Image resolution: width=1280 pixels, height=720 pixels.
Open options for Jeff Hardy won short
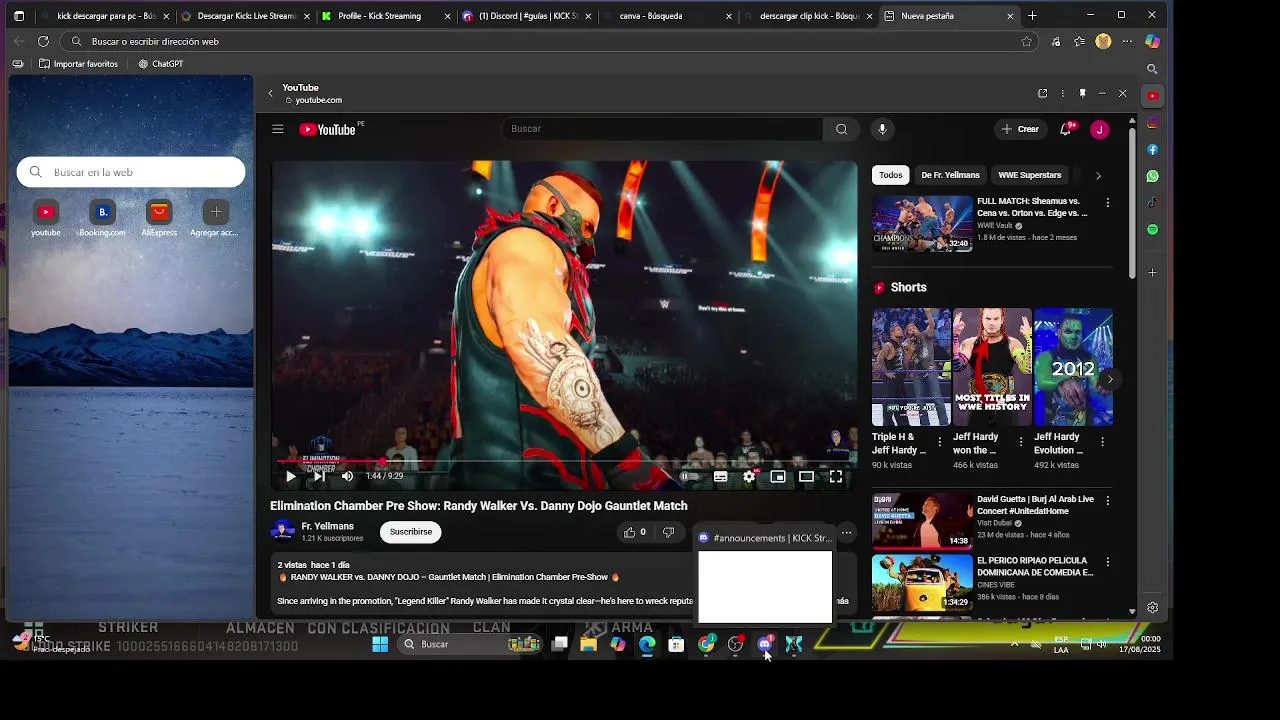[1020, 441]
